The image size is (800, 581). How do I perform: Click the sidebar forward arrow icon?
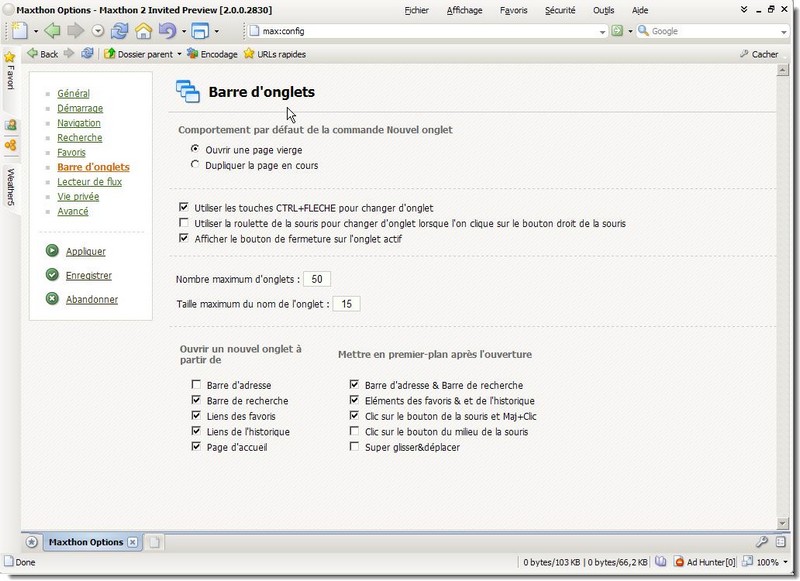[x=69, y=53]
